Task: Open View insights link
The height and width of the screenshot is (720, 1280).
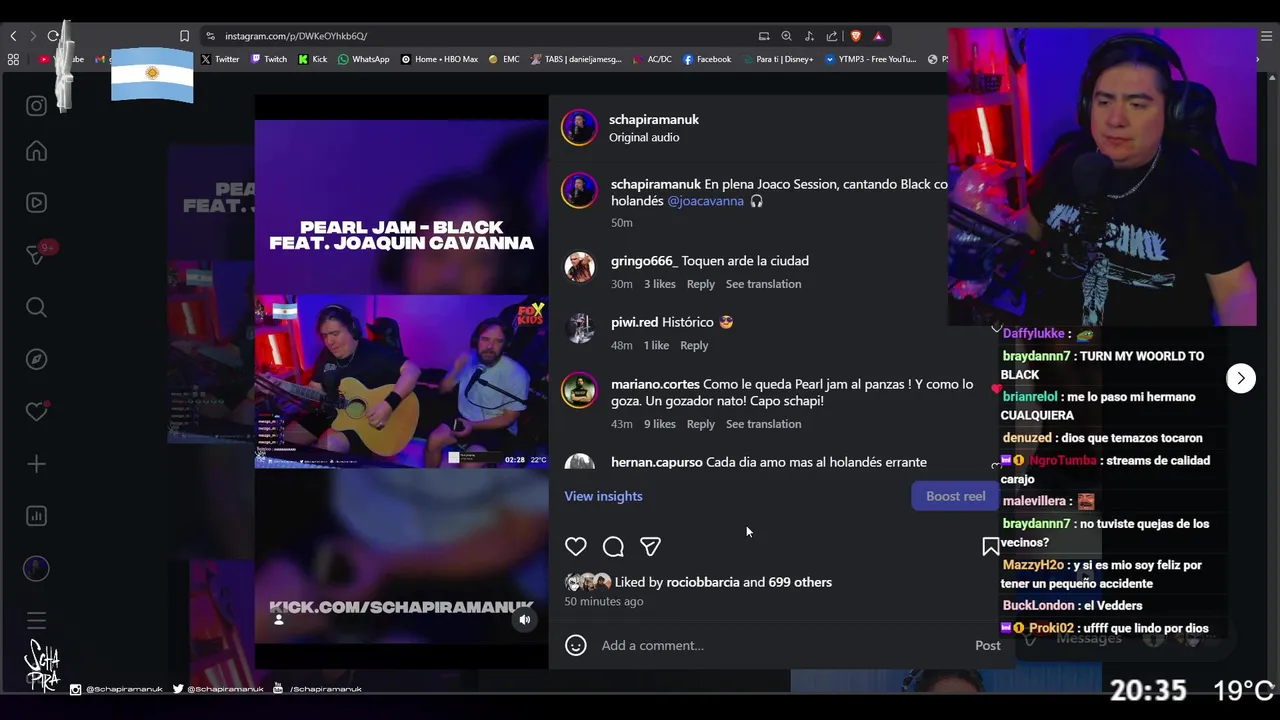Action: [x=603, y=496]
